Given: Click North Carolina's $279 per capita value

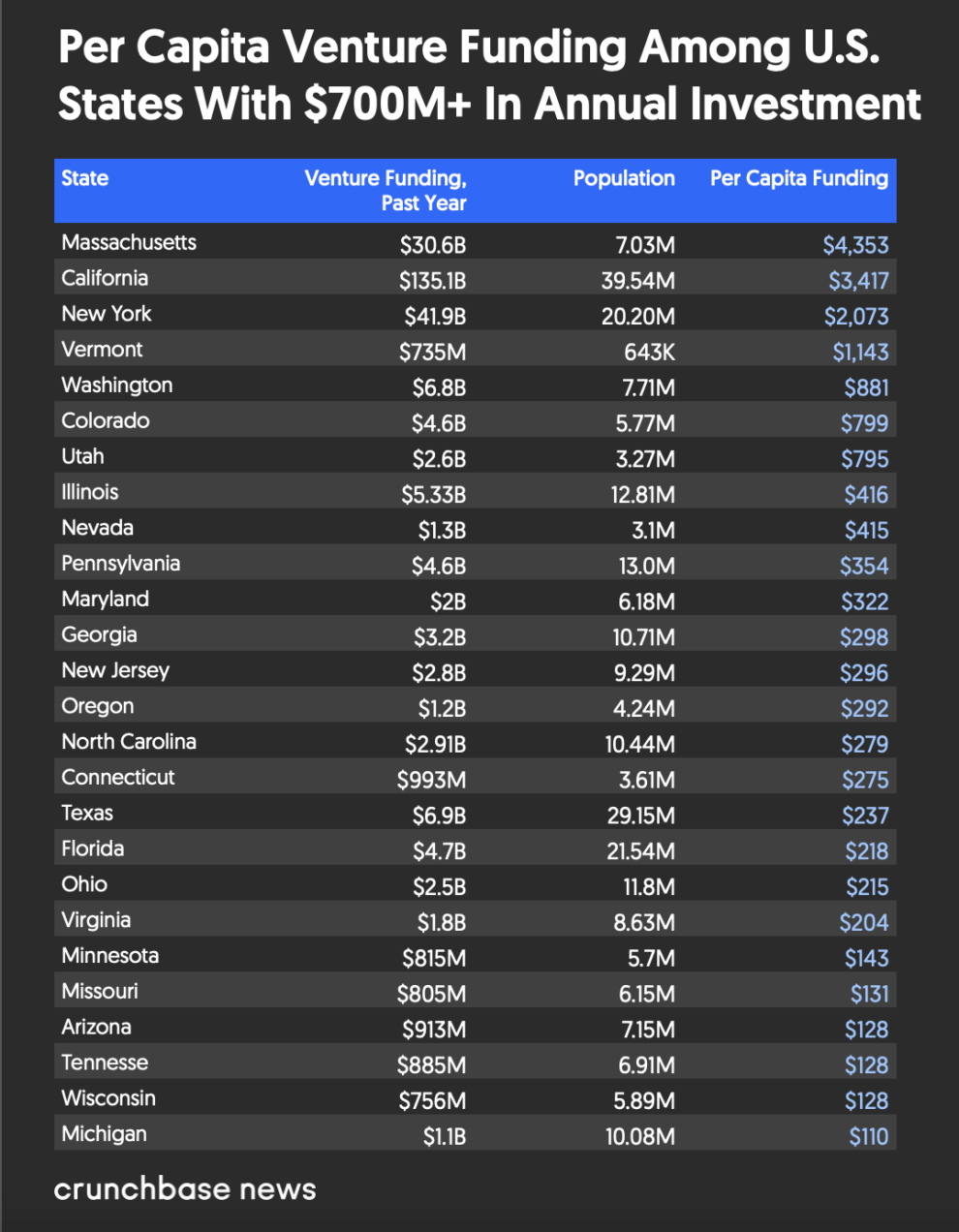Looking at the screenshot, I should pyautogui.click(x=864, y=745).
